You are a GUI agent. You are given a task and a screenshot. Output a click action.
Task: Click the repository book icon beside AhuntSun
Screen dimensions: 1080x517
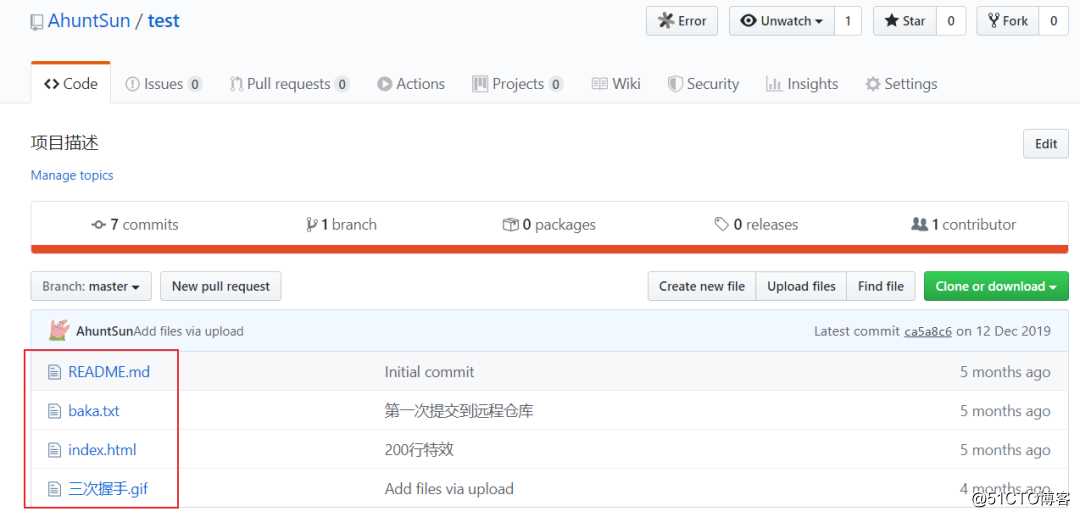coord(37,22)
